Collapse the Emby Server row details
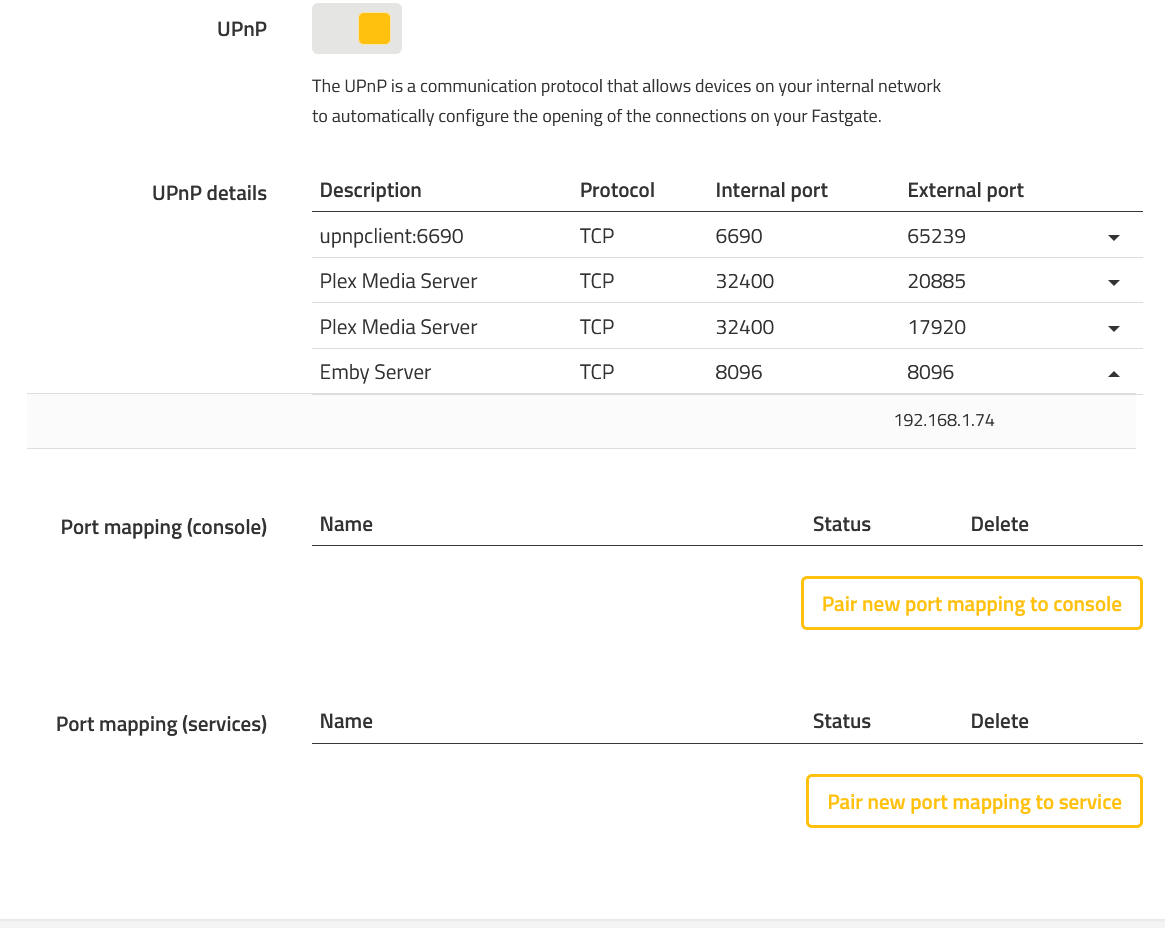The image size is (1165, 928). coord(1113,373)
